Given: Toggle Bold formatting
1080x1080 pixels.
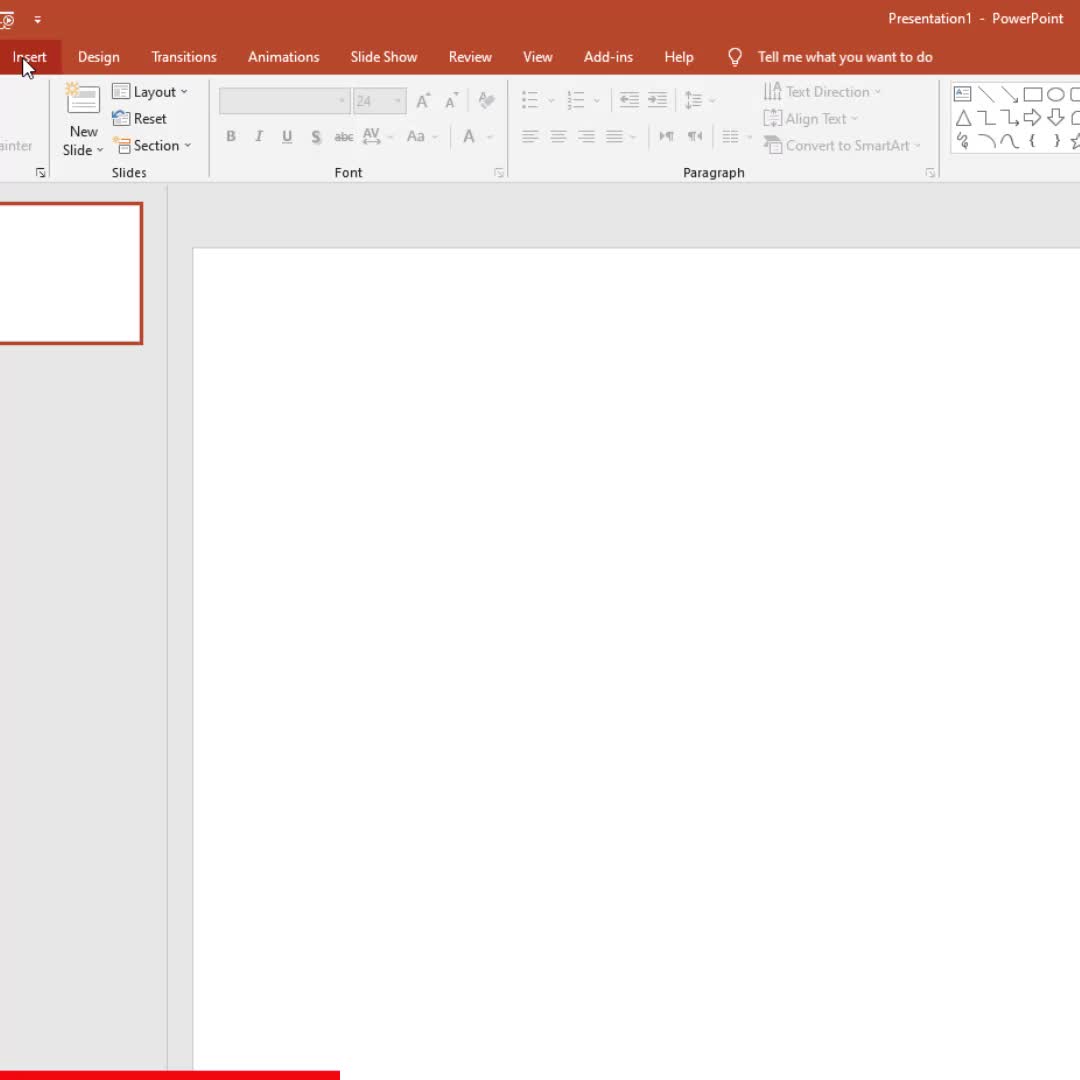Looking at the screenshot, I should tap(231, 136).
